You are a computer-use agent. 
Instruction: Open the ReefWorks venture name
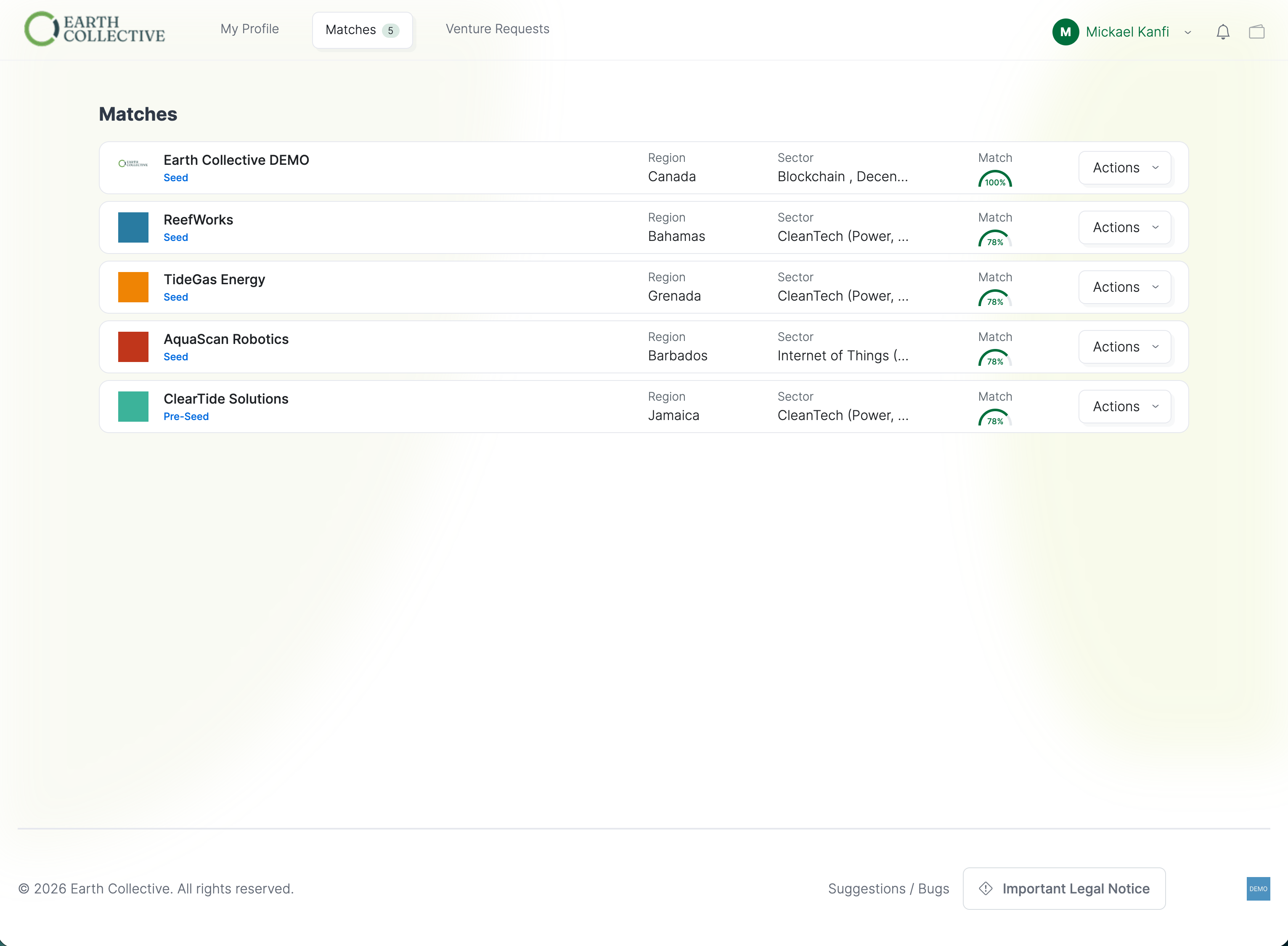198,220
